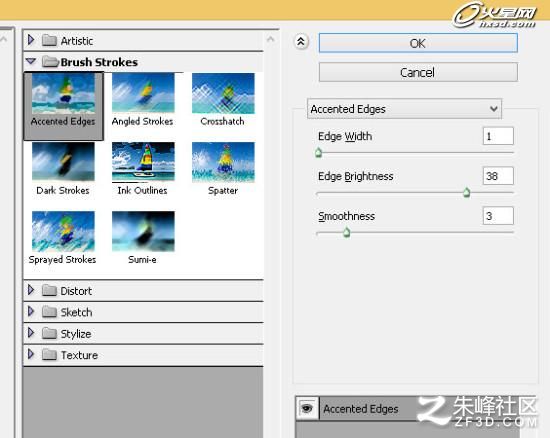Click Cancel to dismiss filter gallery
550x438 pixels.
418,72
